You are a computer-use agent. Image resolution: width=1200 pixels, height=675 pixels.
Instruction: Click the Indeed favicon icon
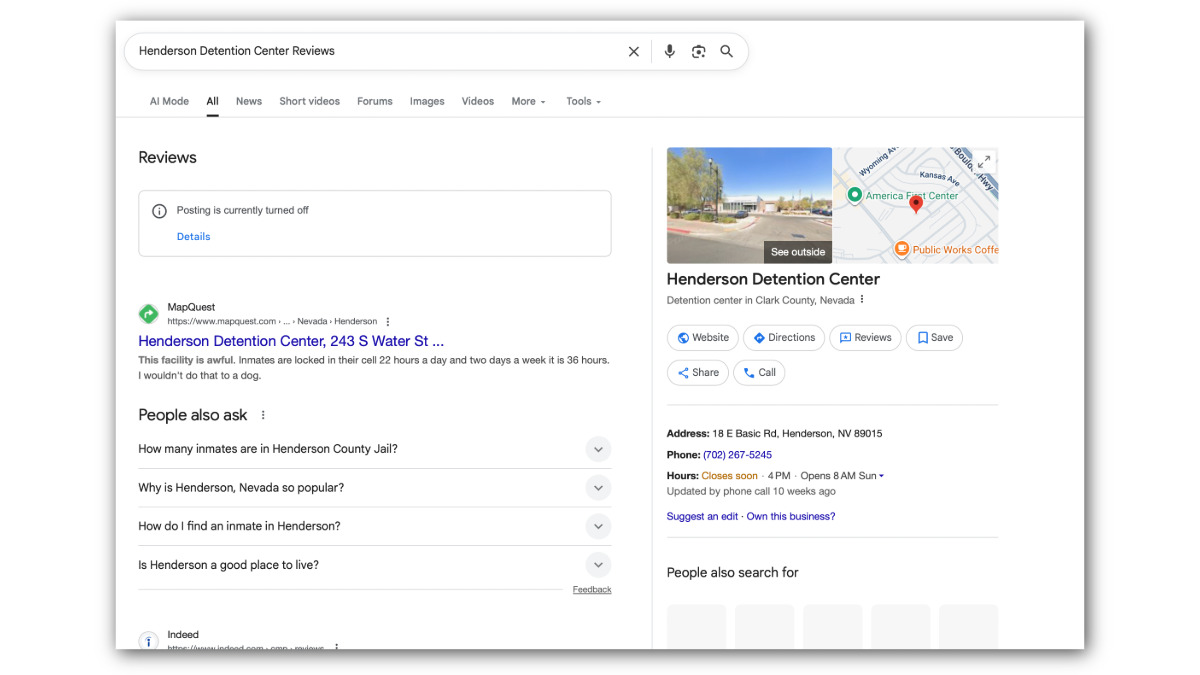[x=148, y=641]
